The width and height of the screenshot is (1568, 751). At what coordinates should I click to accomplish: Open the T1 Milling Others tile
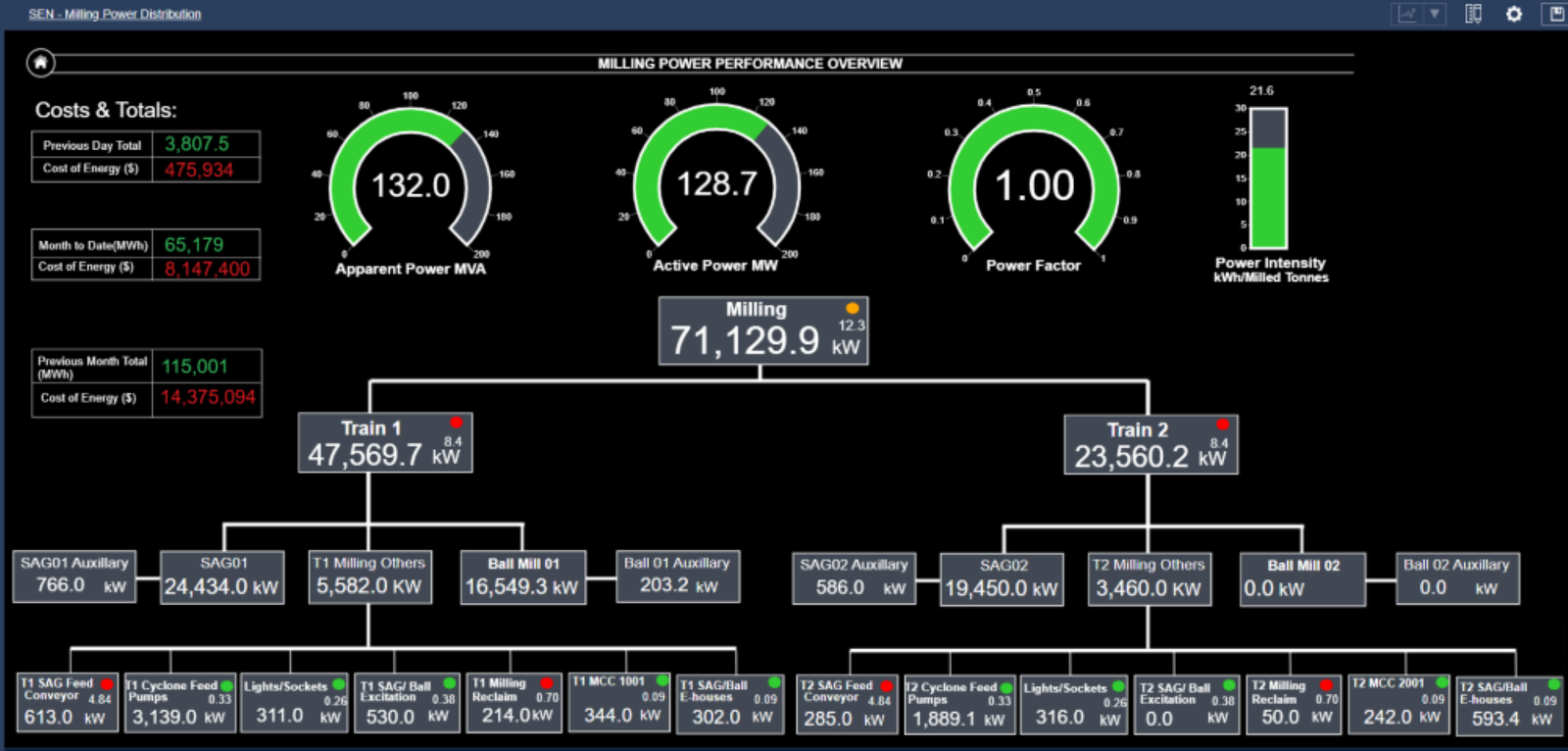click(368, 577)
